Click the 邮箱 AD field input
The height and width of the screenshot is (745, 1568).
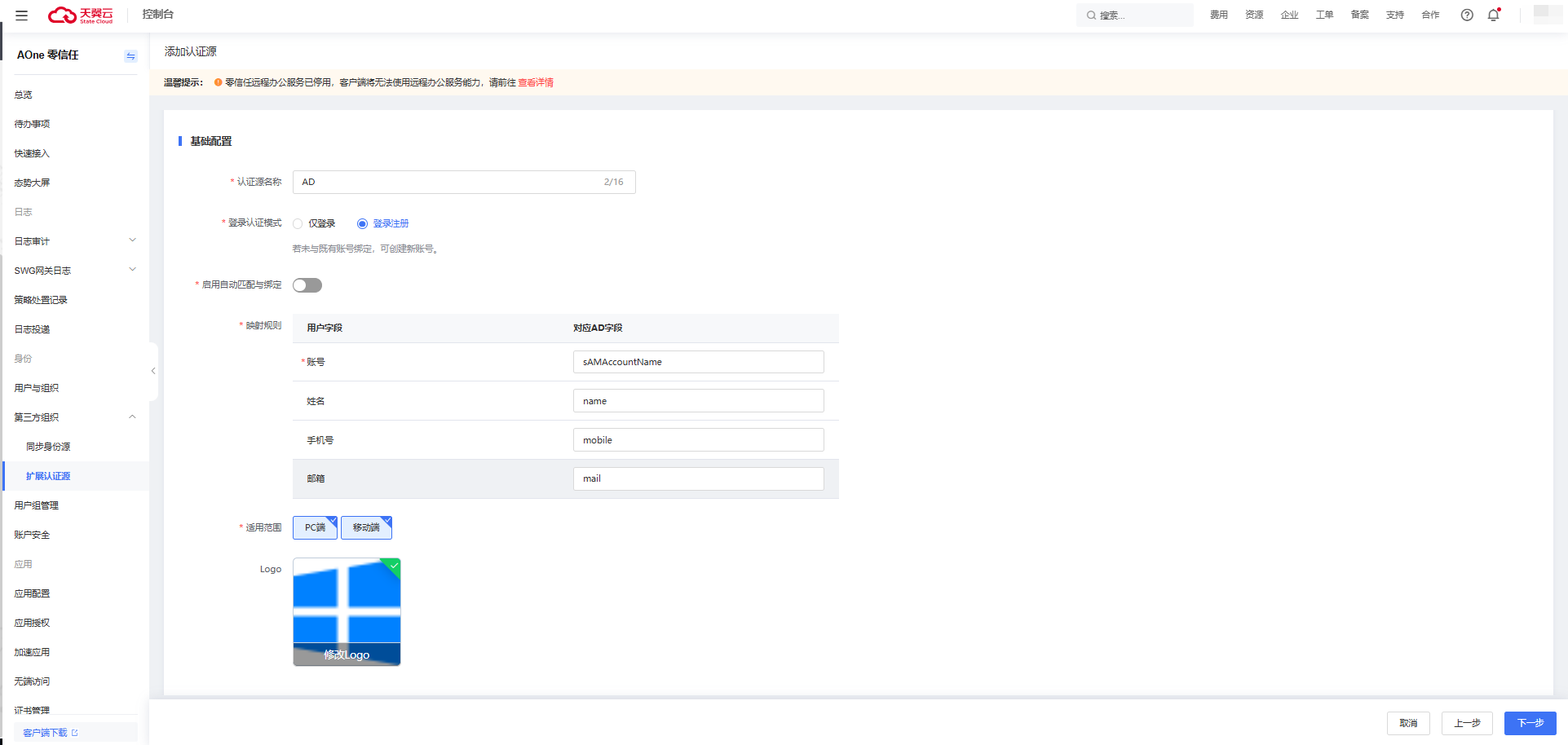pyautogui.click(x=699, y=478)
